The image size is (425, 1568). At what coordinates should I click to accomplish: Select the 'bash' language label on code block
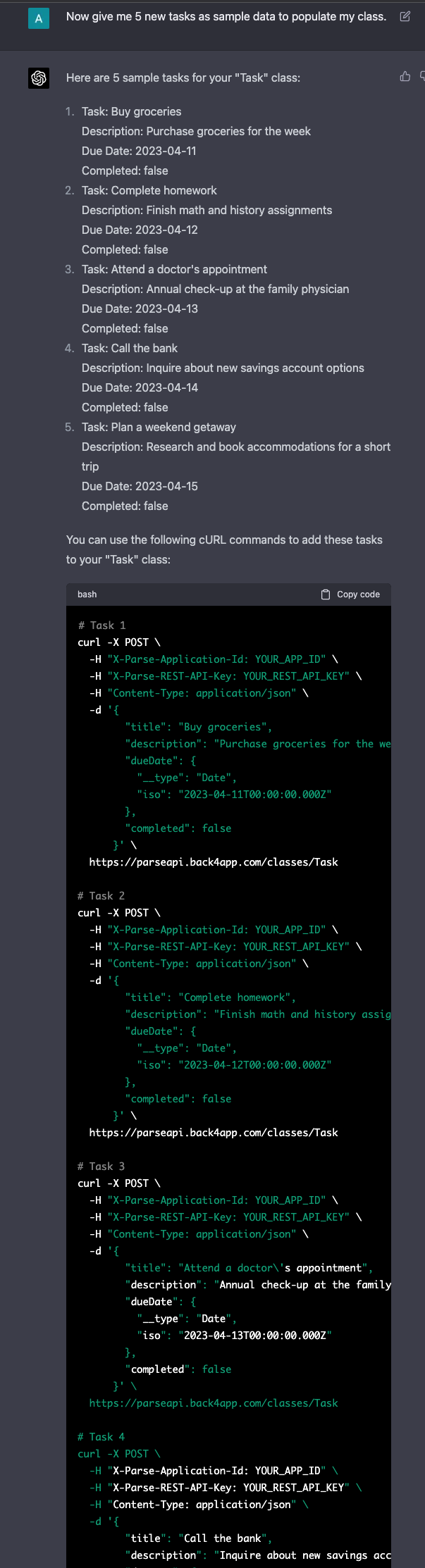click(87, 594)
